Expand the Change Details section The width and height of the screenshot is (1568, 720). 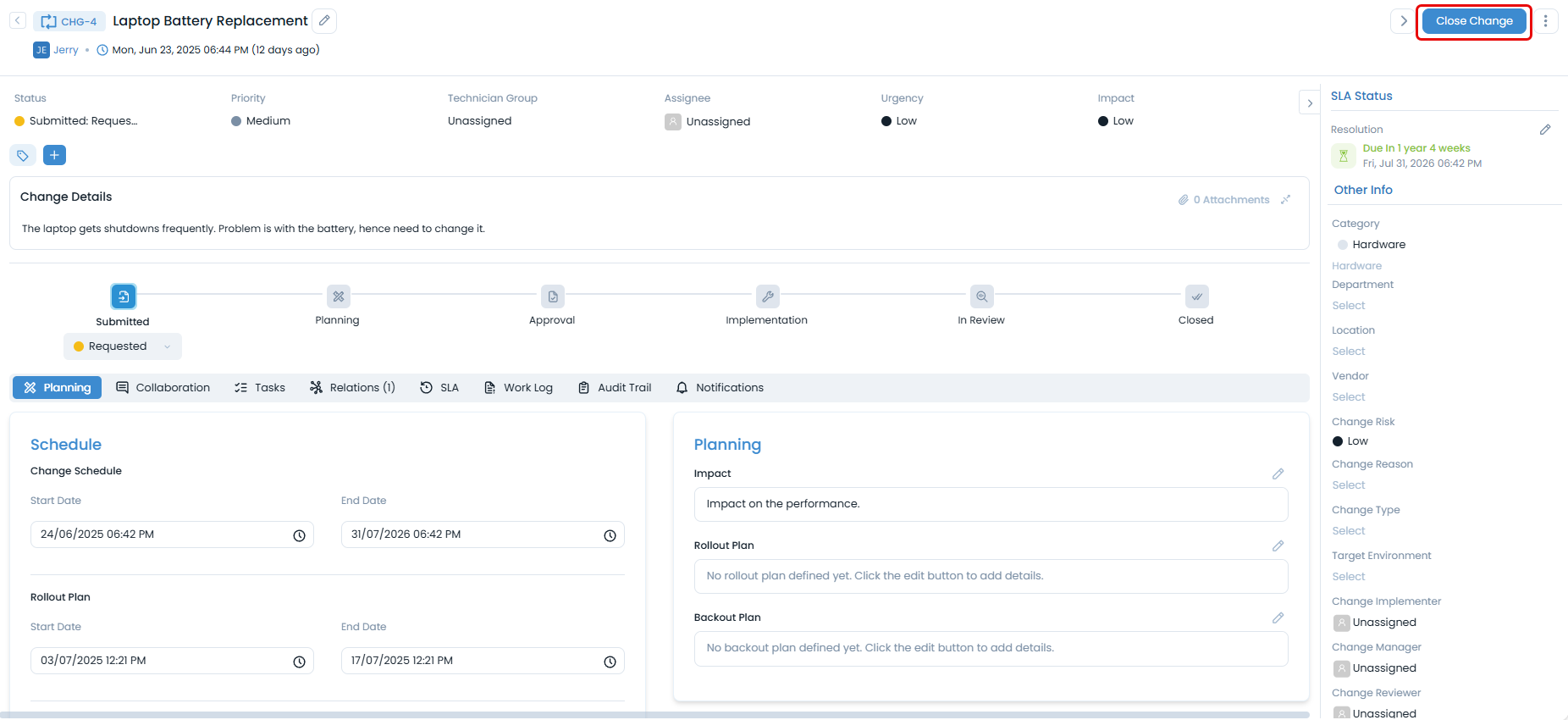pos(1285,200)
